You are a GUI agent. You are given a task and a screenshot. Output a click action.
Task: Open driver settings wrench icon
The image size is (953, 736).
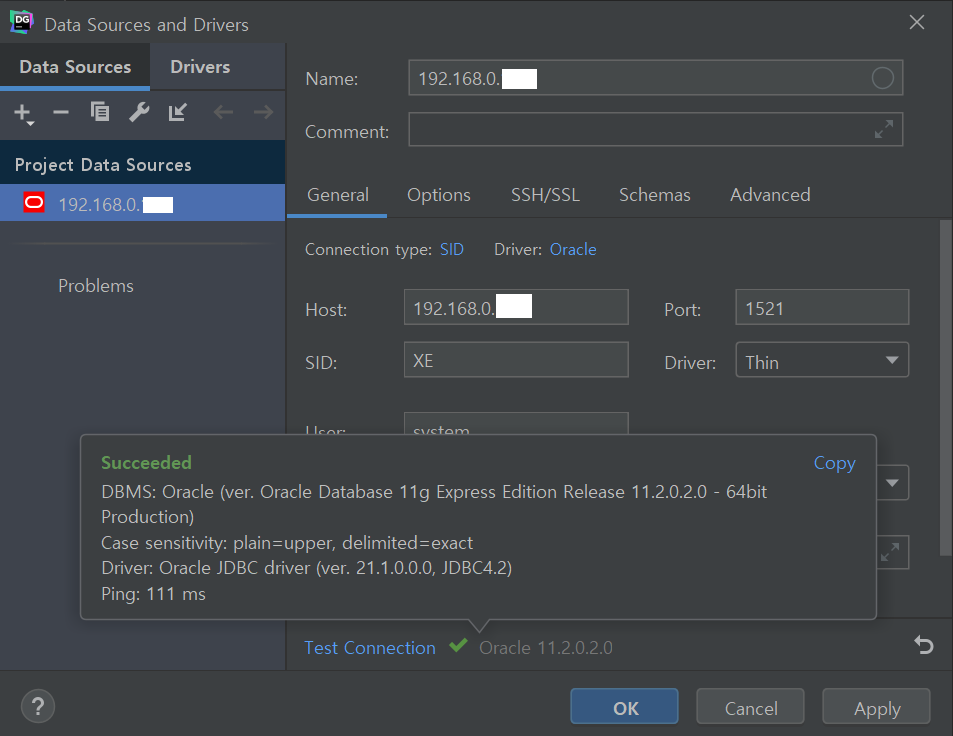(139, 112)
